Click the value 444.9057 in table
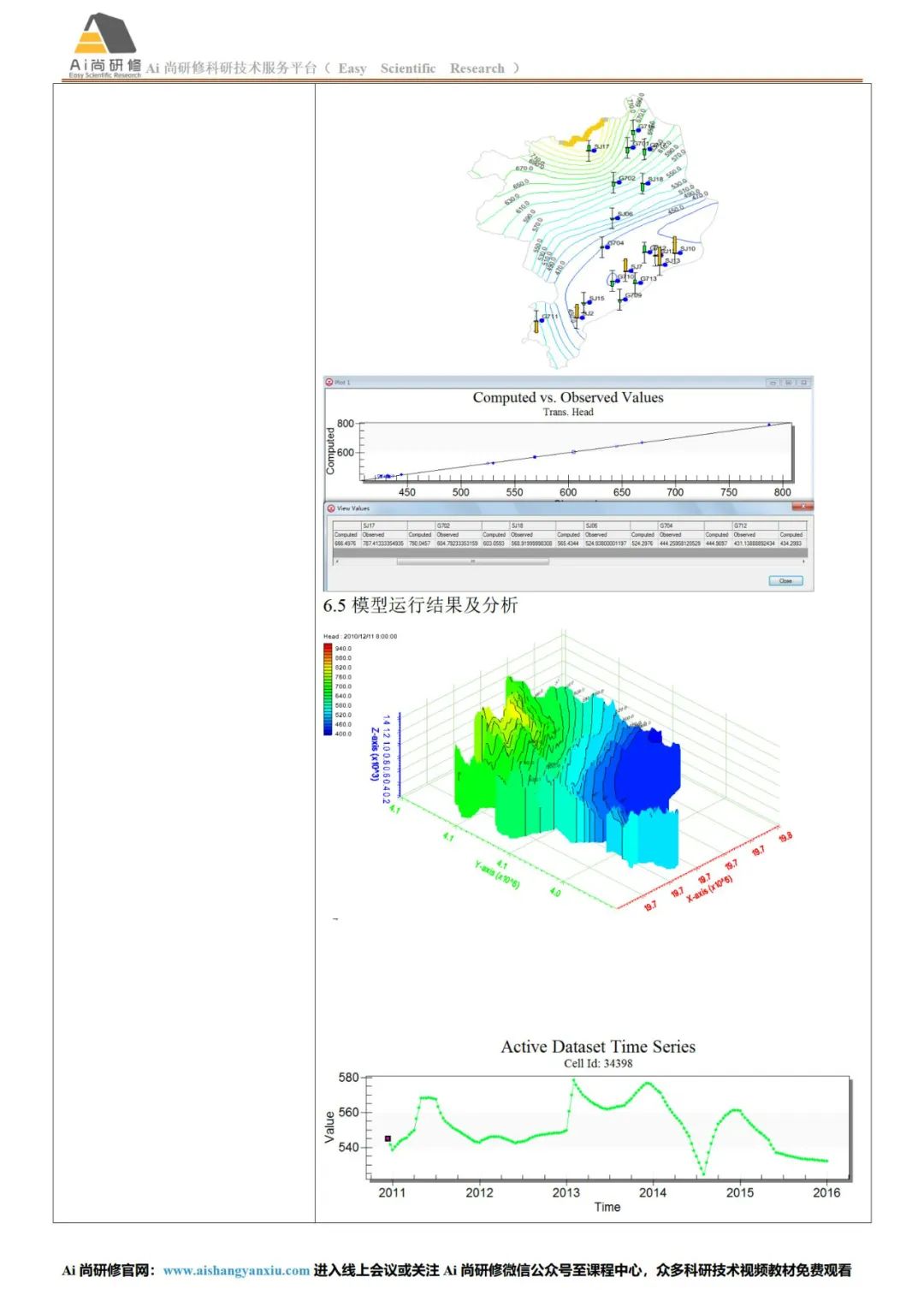The width and height of the screenshot is (924, 1307). 716,544
